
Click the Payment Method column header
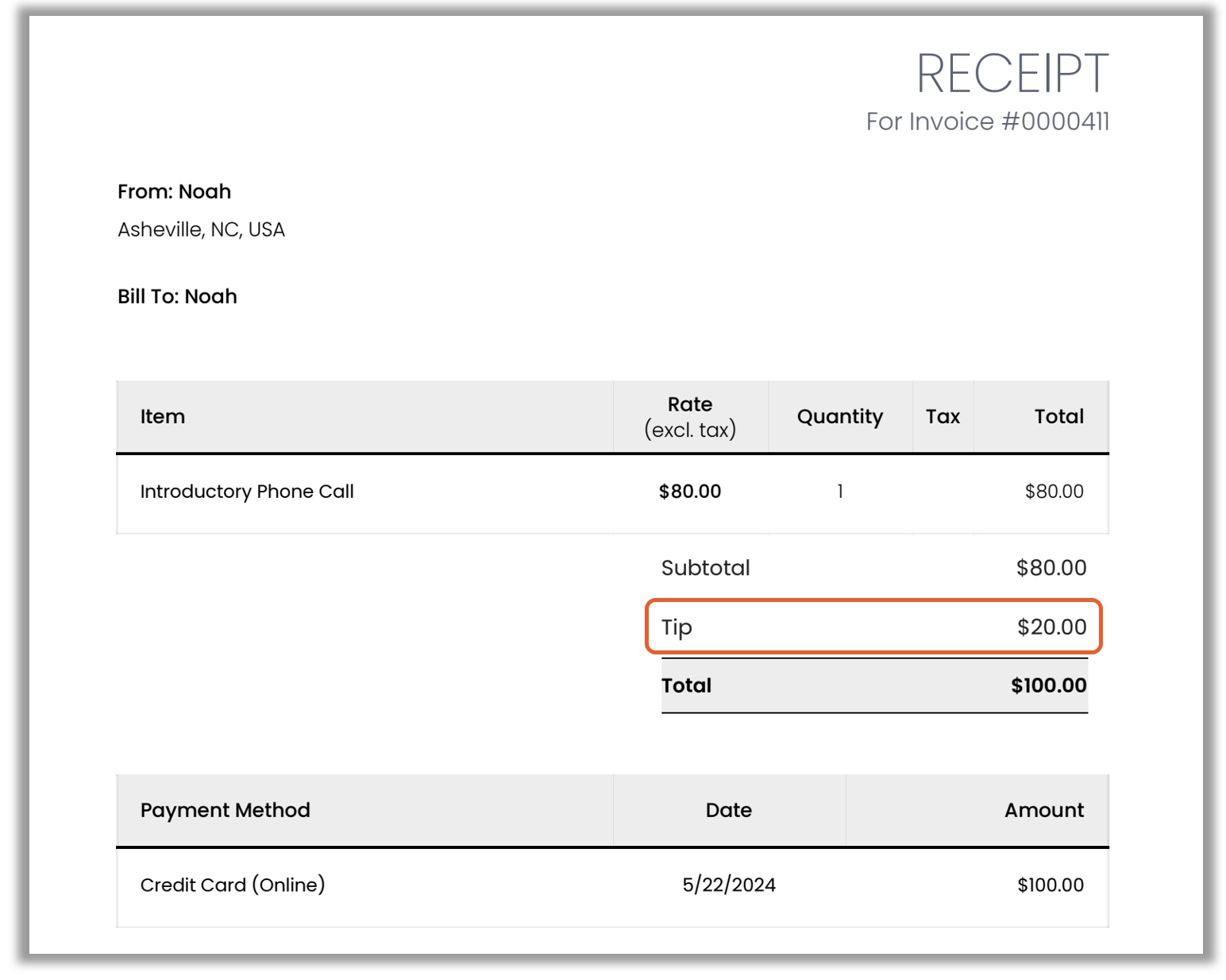225,810
